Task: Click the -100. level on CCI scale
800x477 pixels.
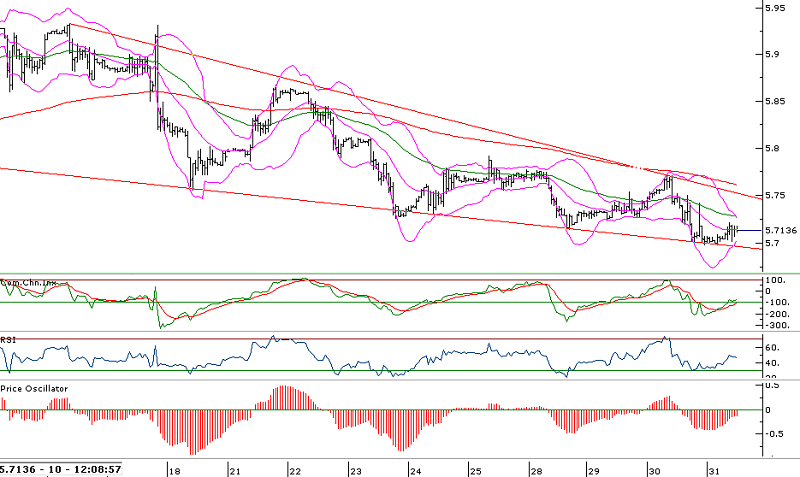Action: (778, 303)
